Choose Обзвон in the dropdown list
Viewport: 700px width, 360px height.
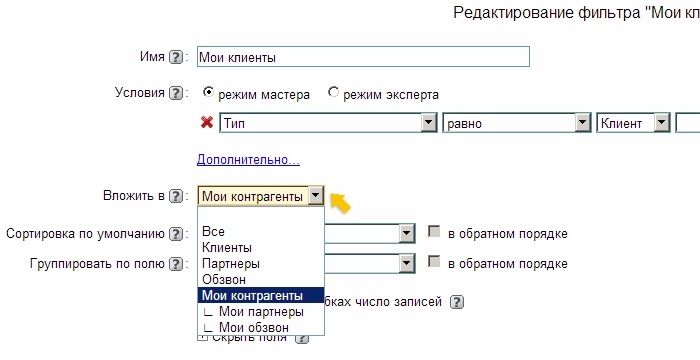(x=261, y=280)
